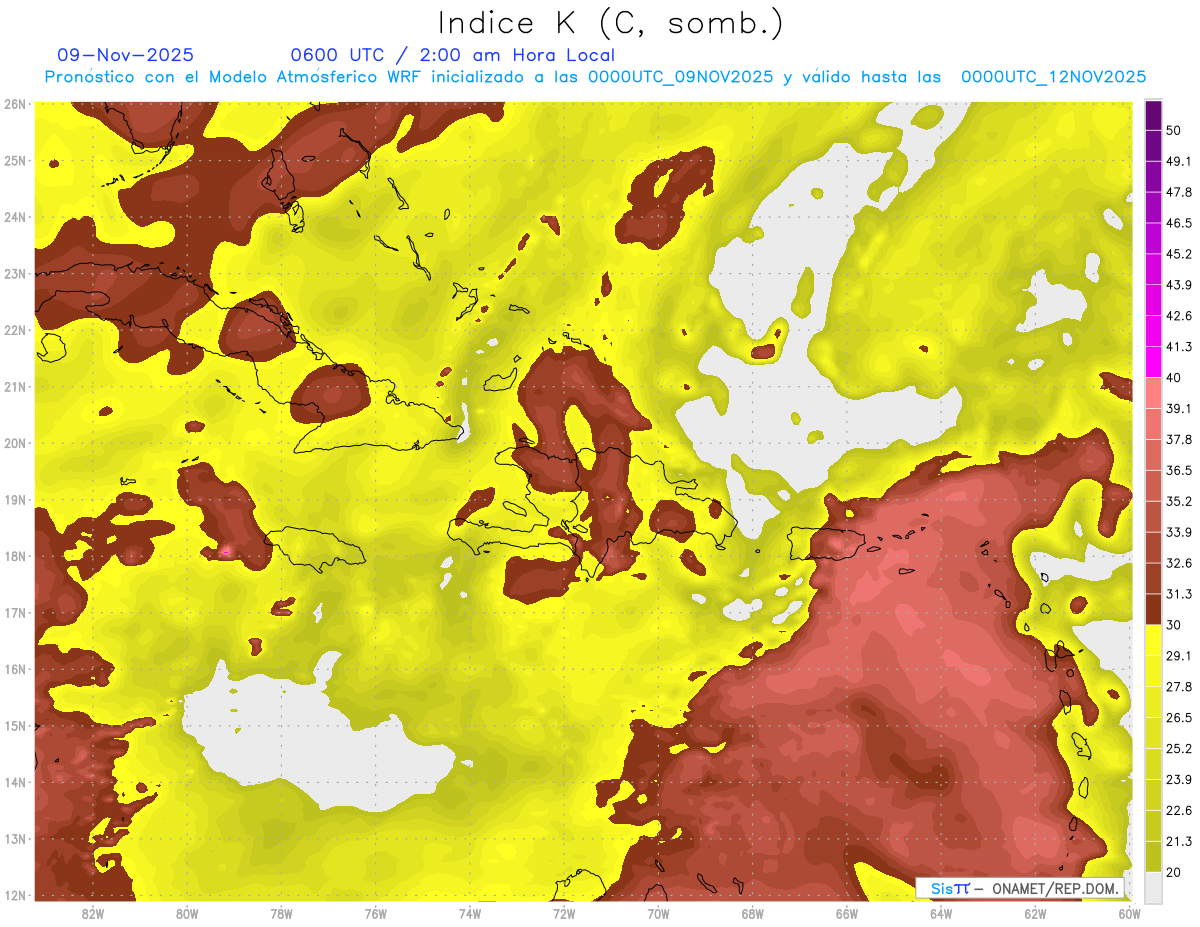
Task: Click colorbar label '23.9'
Action: (x=1179, y=780)
